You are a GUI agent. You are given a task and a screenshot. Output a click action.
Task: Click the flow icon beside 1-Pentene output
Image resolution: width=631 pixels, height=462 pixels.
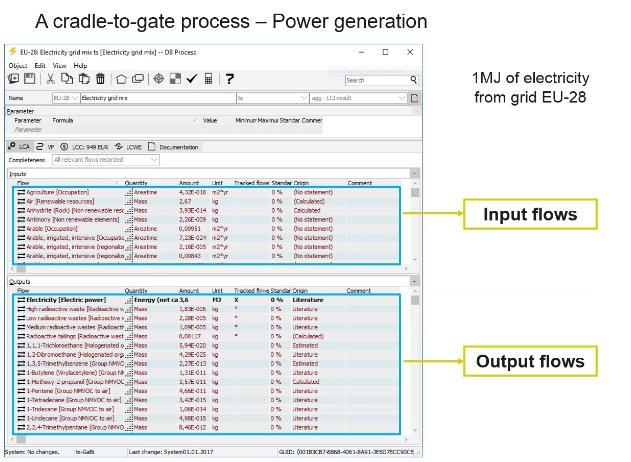coord(21,391)
